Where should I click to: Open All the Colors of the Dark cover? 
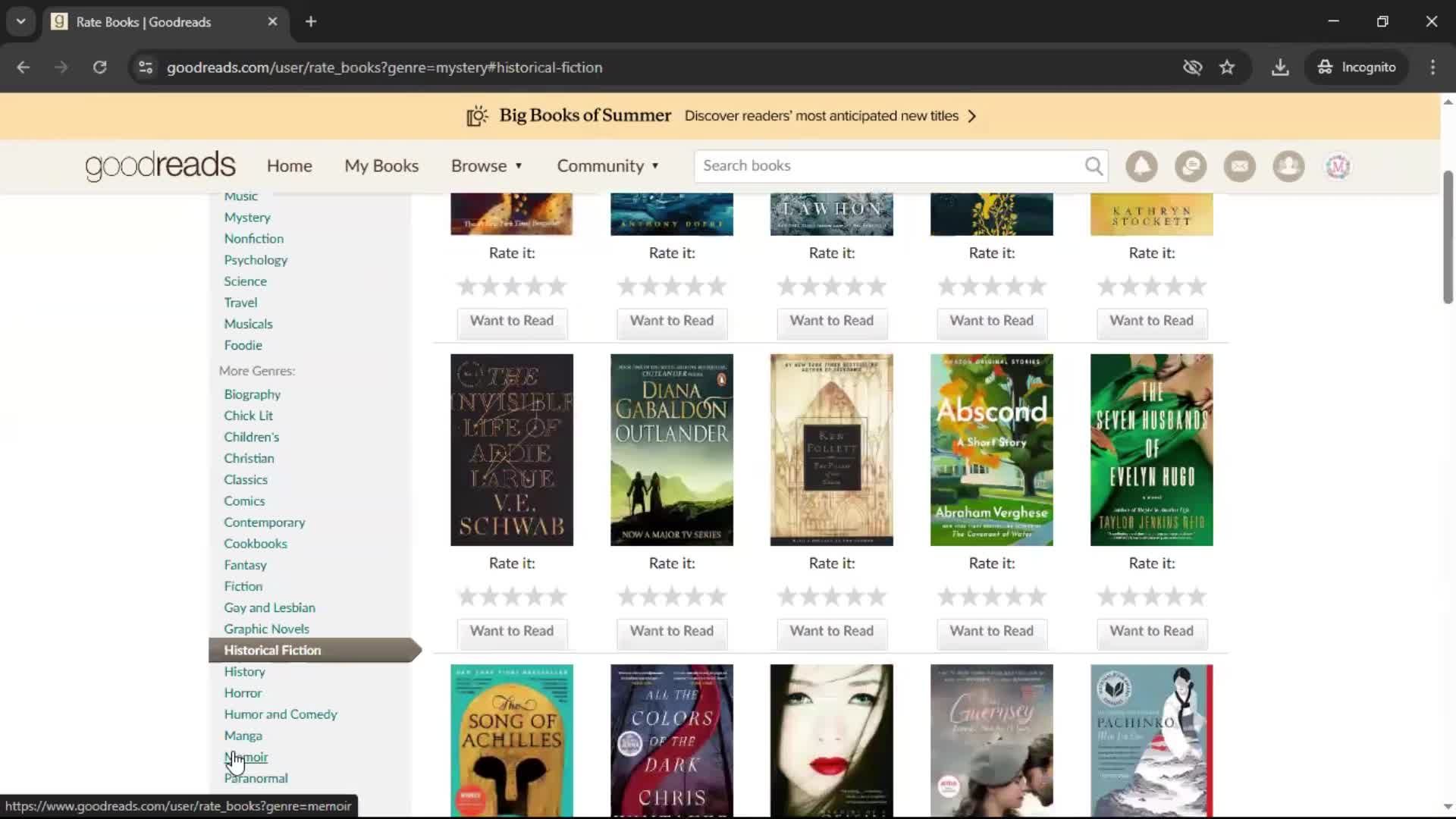click(x=672, y=741)
